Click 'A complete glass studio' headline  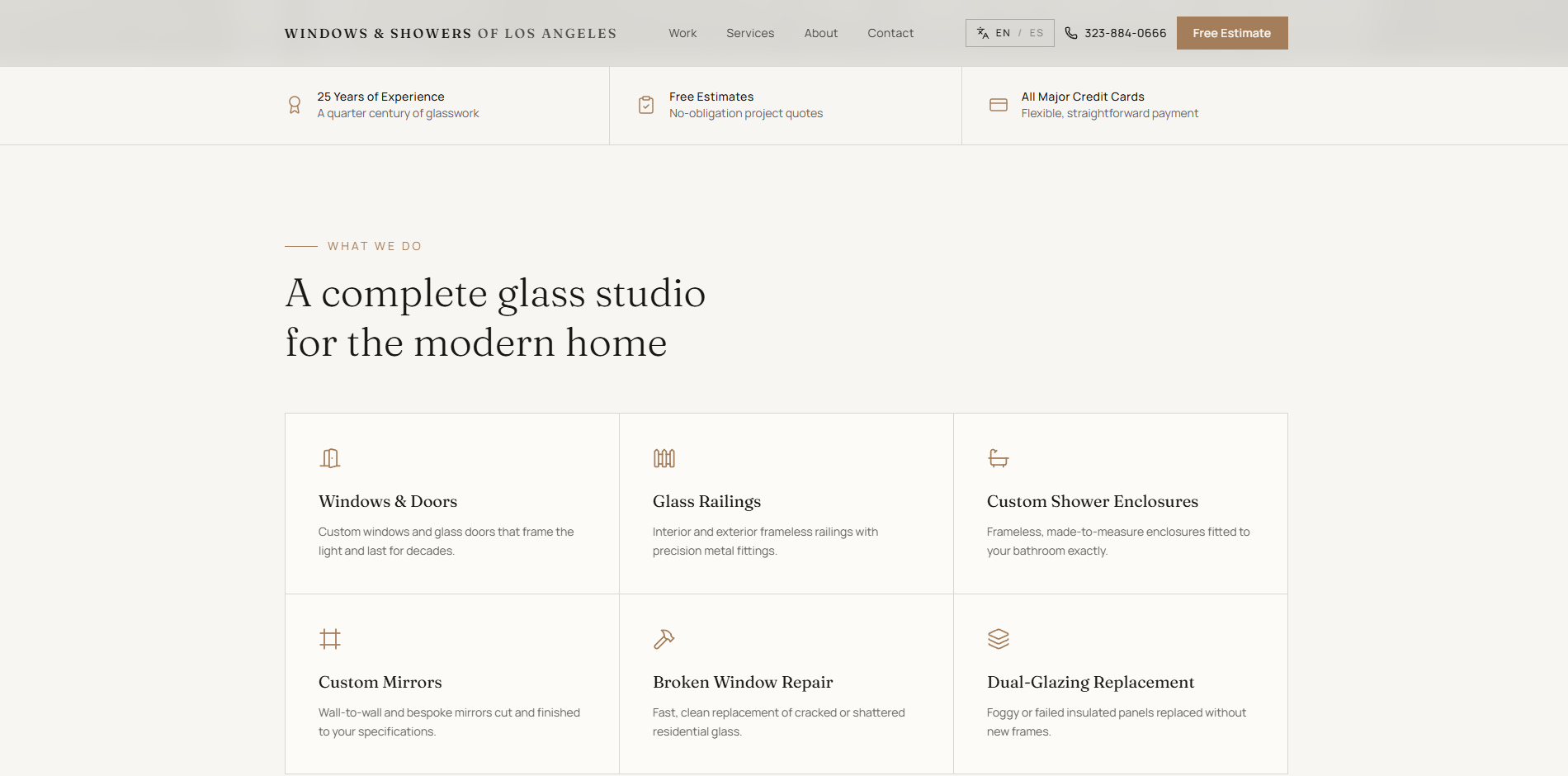[495, 294]
